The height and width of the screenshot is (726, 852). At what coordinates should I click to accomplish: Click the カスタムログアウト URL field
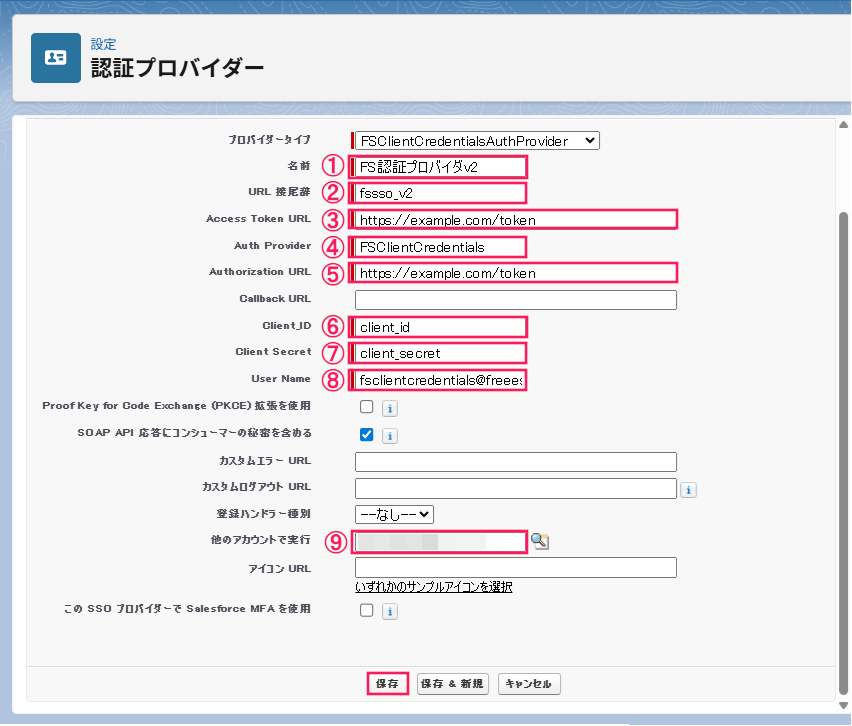coord(516,489)
